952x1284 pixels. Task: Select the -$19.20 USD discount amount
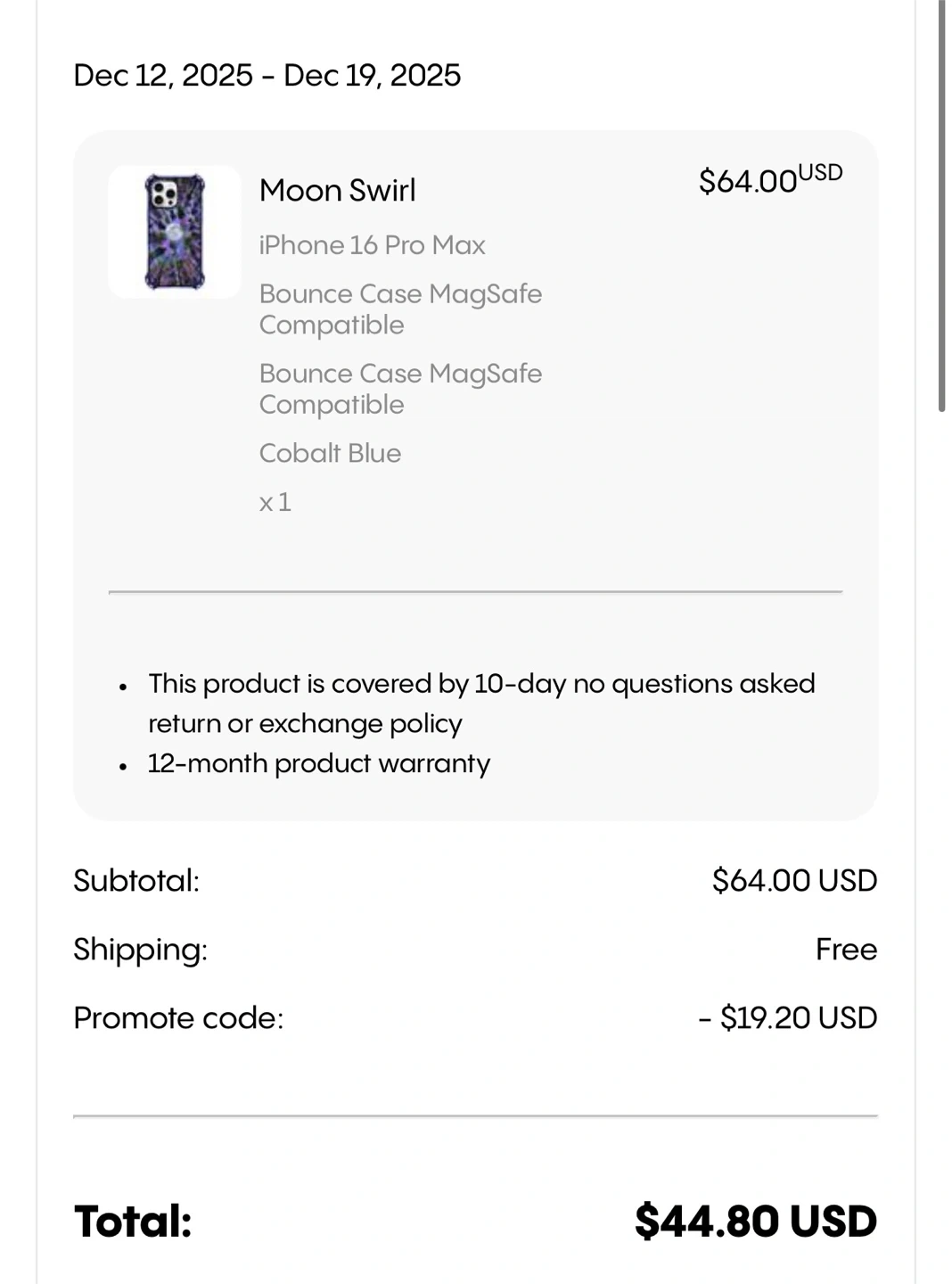point(788,1018)
